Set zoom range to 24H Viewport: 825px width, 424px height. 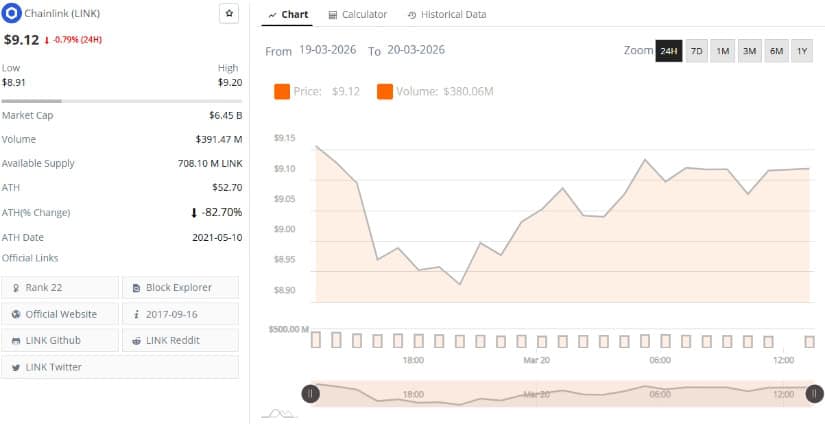coord(669,51)
